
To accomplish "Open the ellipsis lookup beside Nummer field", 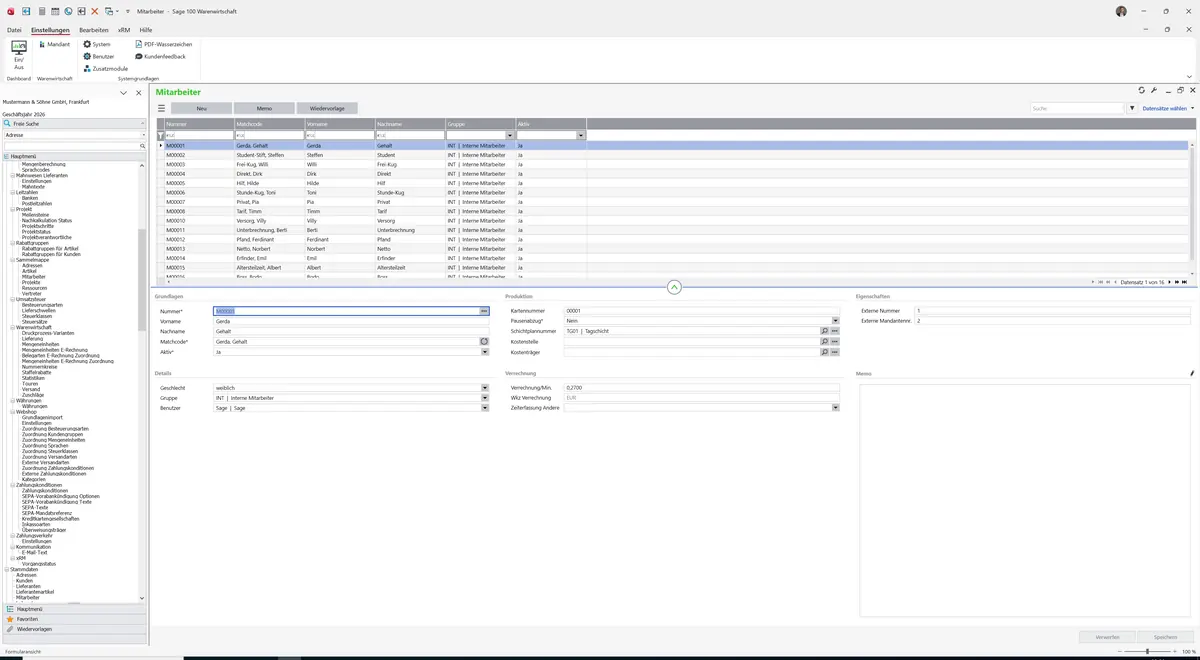I will point(484,311).
